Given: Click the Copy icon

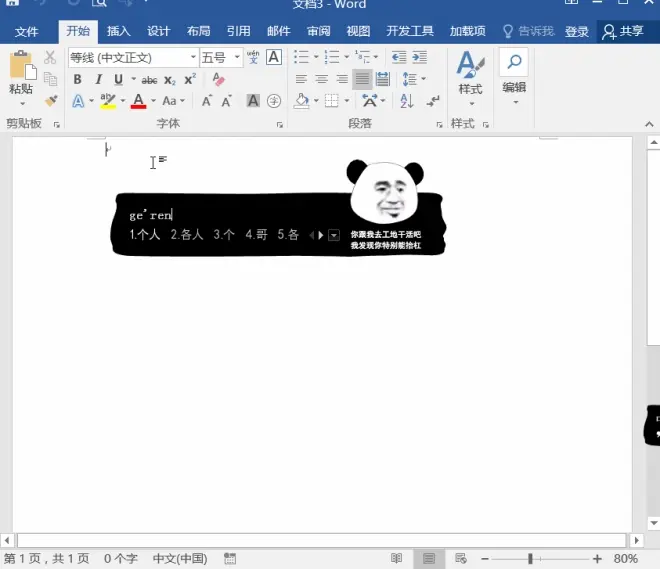Looking at the screenshot, I should [x=51, y=79].
